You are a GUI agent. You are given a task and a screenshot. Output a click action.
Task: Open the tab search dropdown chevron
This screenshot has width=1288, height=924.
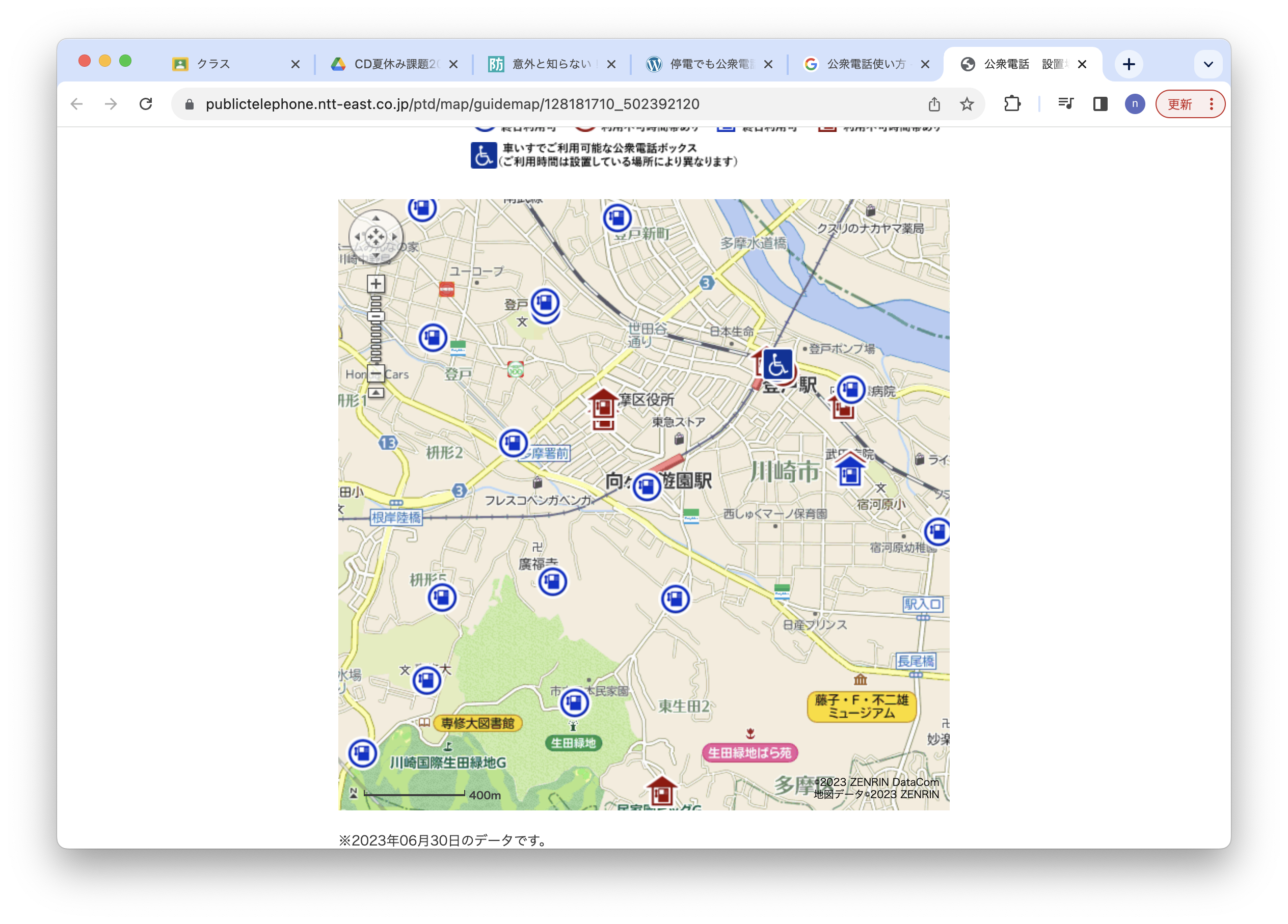click(x=1208, y=64)
